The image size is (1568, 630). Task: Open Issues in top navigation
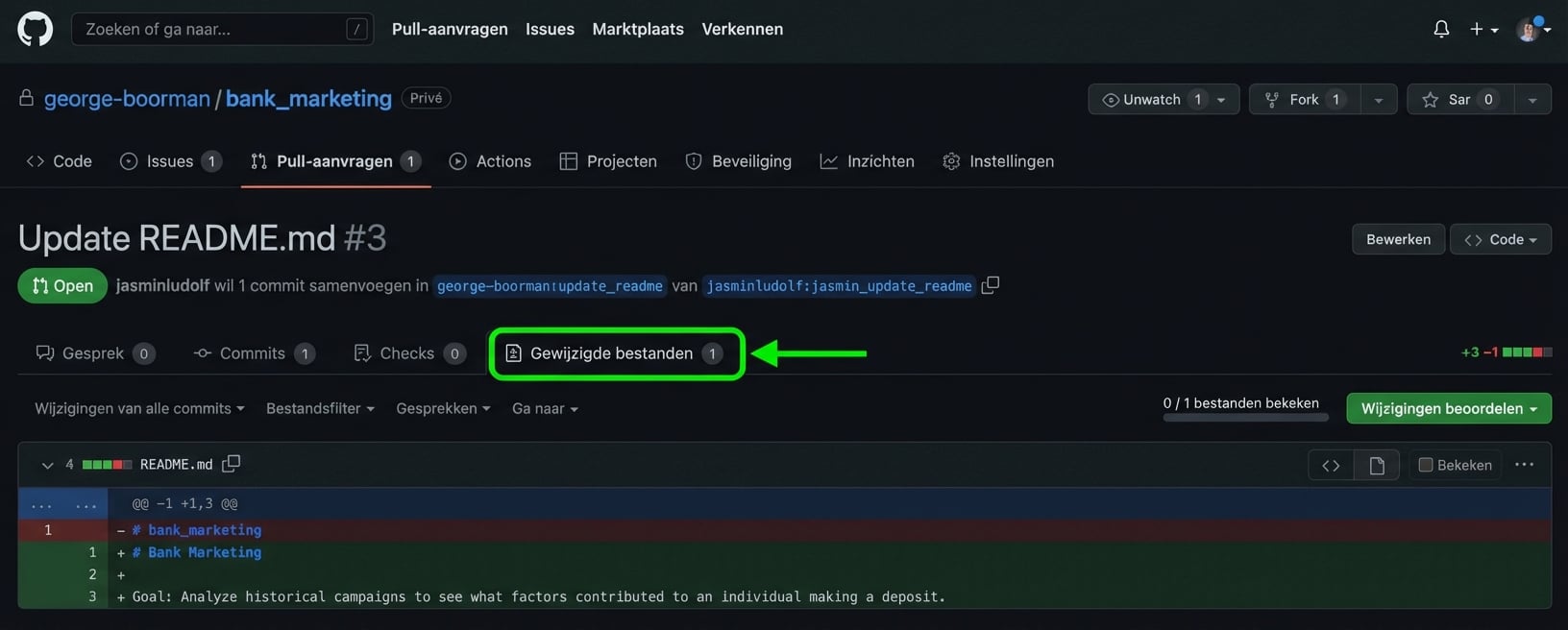[550, 29]
